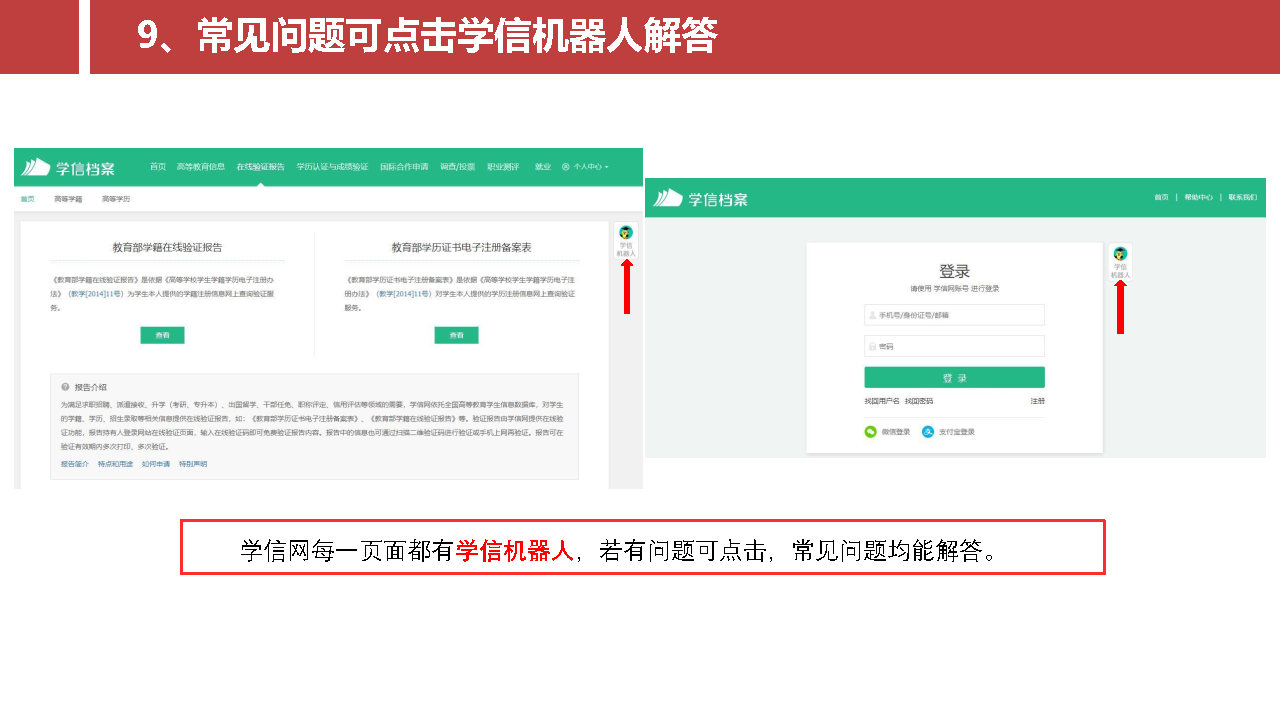Viewport: 1280px width, 720px height.
Task: Click 学信档案 logo on the login page header
Action: click(702, 198)
